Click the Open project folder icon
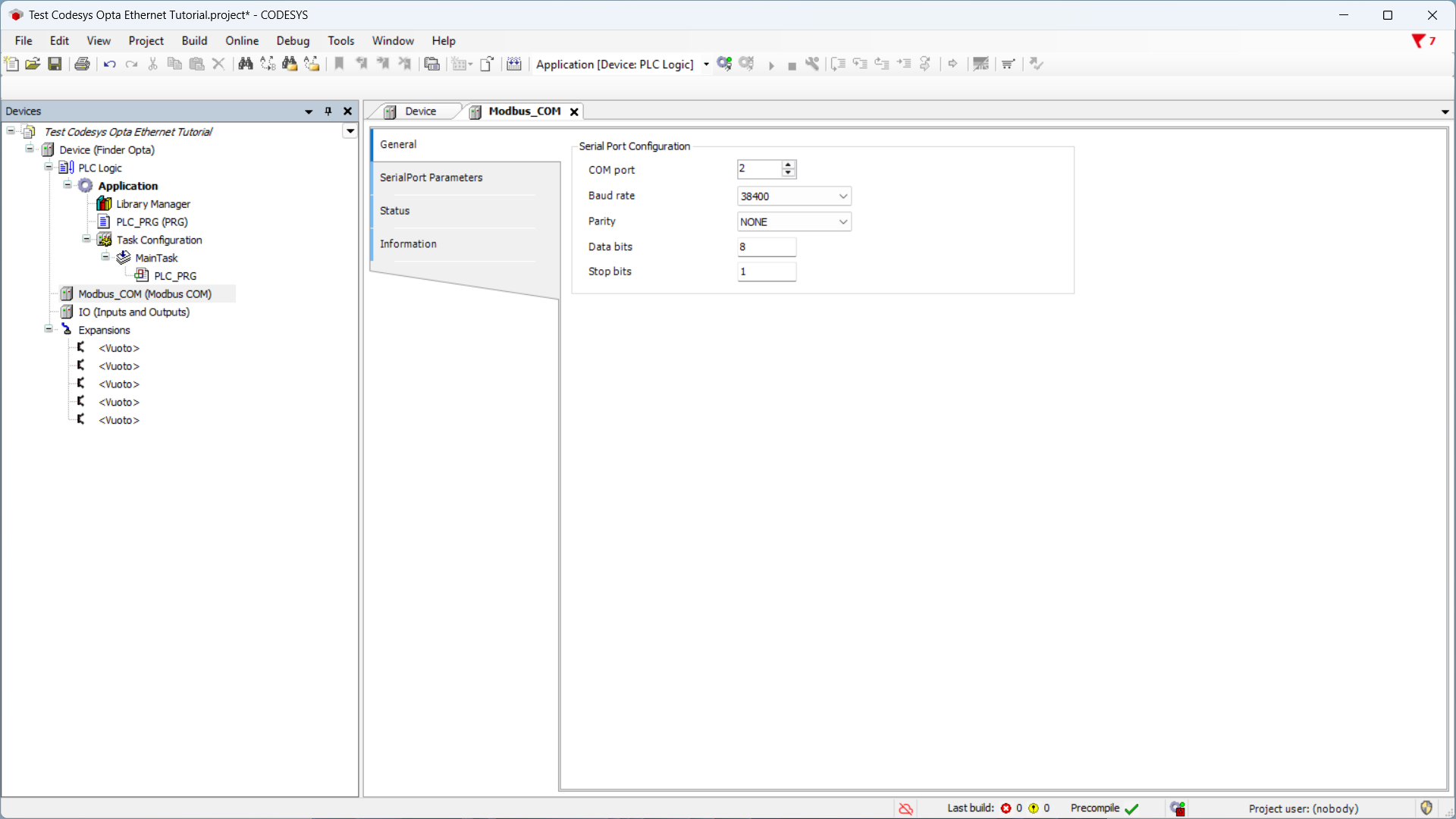1456x819 pixels. [33, 64]
